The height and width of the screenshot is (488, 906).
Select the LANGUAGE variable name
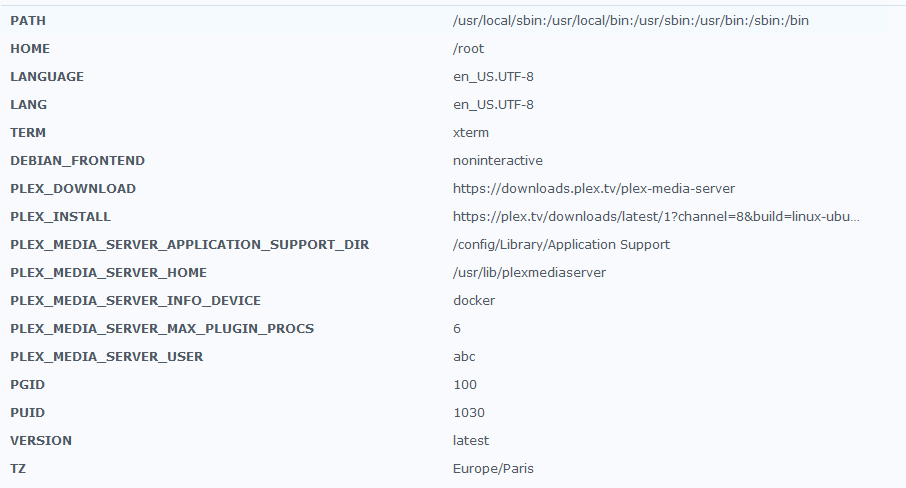pos(47,77)
